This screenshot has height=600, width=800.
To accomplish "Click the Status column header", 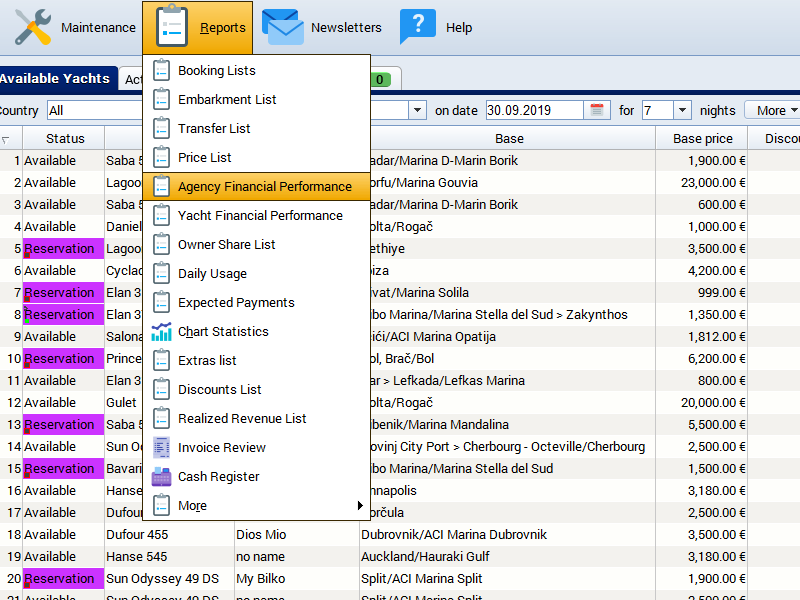I will click(65, 139).
